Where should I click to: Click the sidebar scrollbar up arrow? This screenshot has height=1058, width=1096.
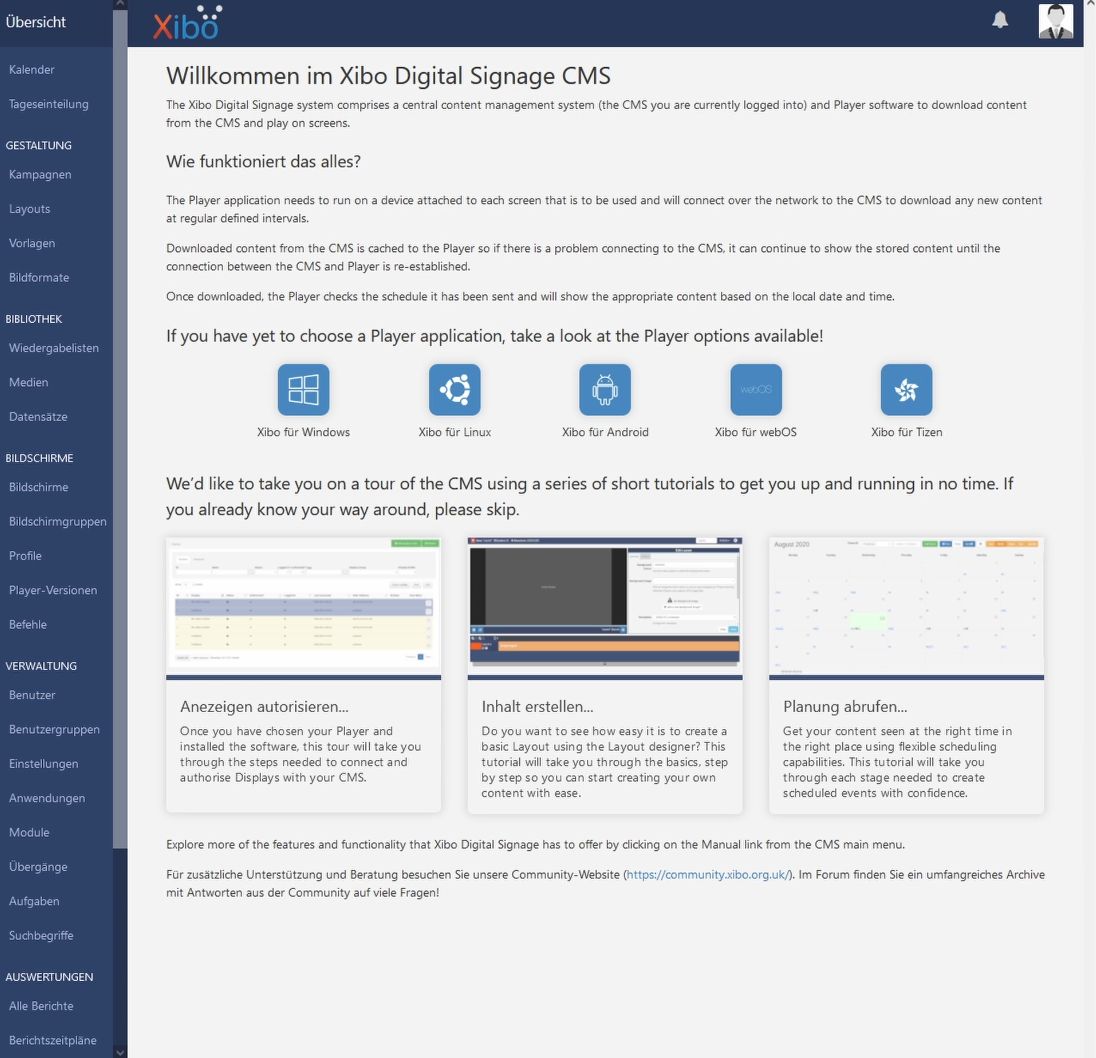120,5
